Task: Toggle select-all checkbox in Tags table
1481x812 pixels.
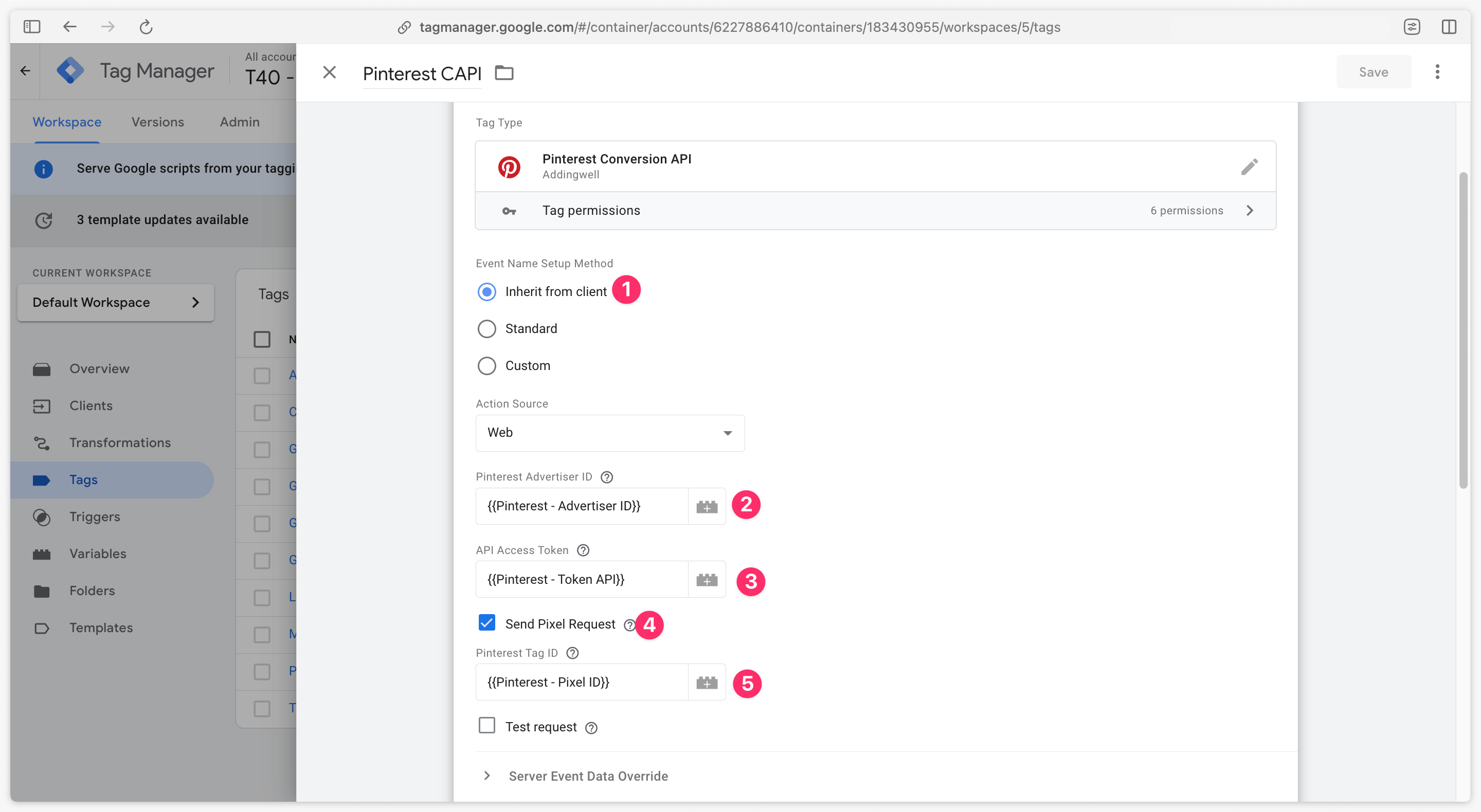Action: point(262,340)
